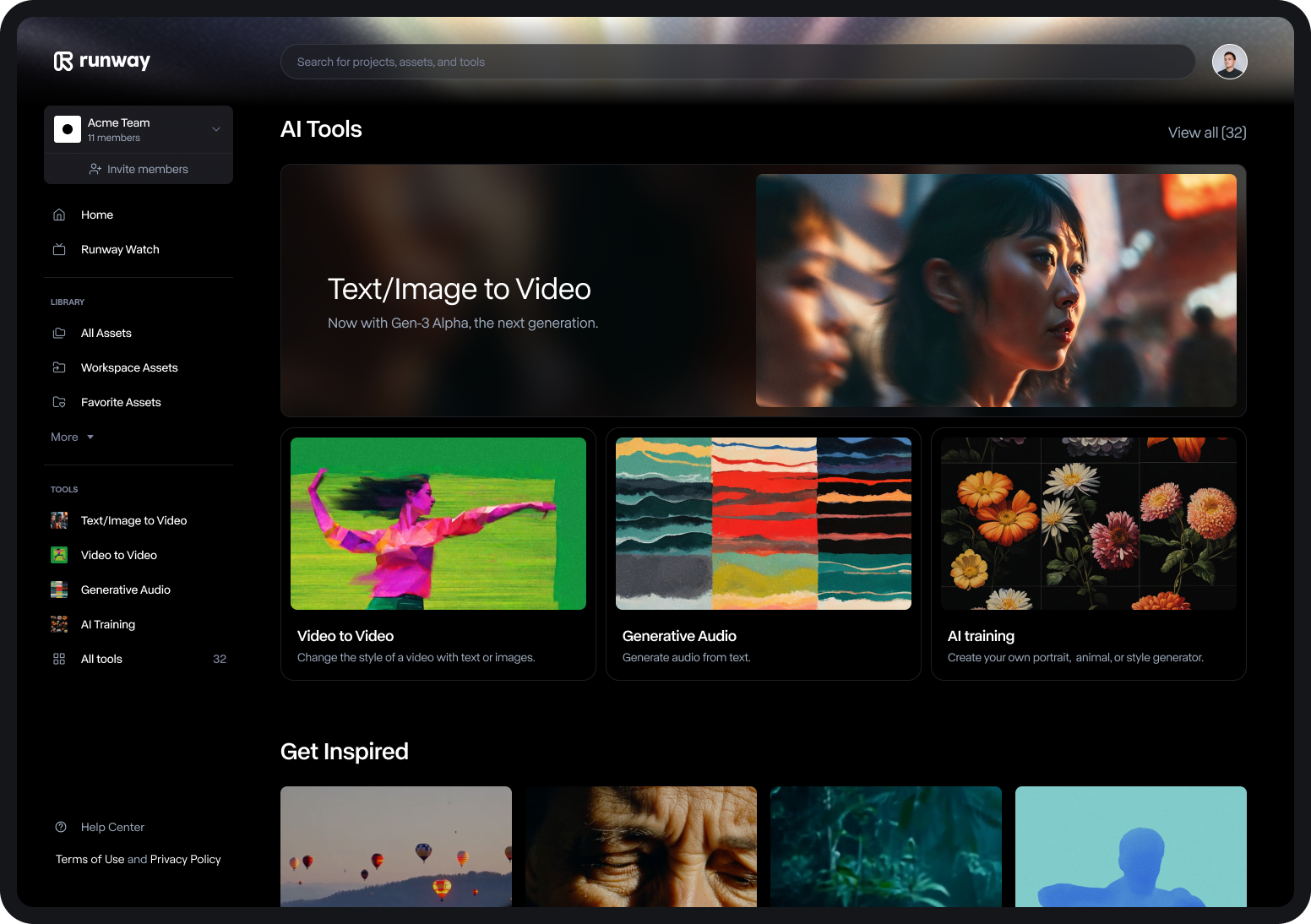Open the blue figure inspiration thumbnail

1131,846
